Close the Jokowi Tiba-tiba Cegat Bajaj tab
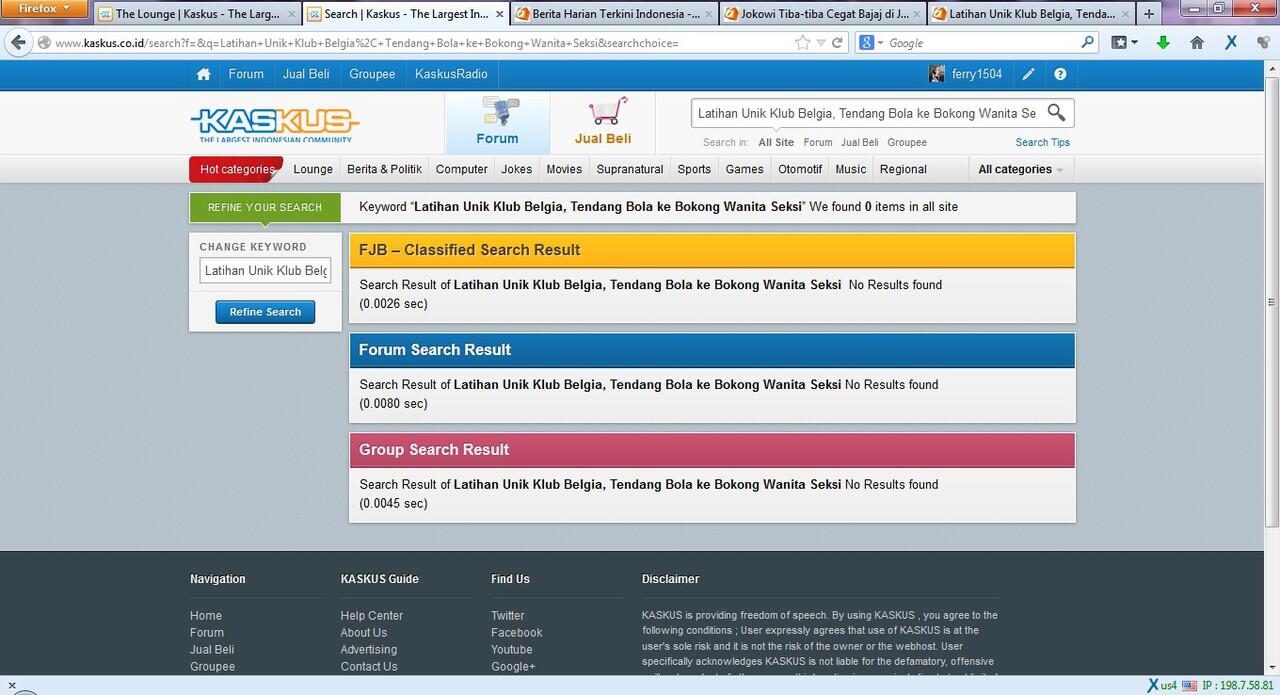The width and height of the screenshot is (1280, 695). pyautogui.click(x=917, y=14)
